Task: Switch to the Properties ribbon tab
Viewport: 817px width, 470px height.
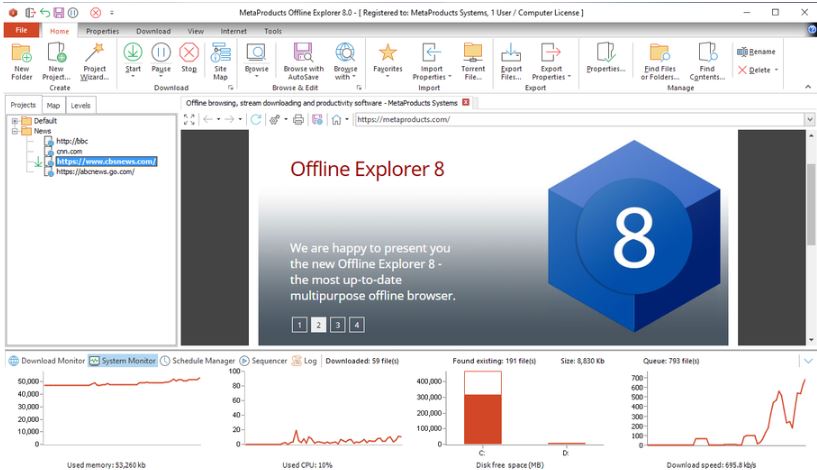Action: pos(103,31)
